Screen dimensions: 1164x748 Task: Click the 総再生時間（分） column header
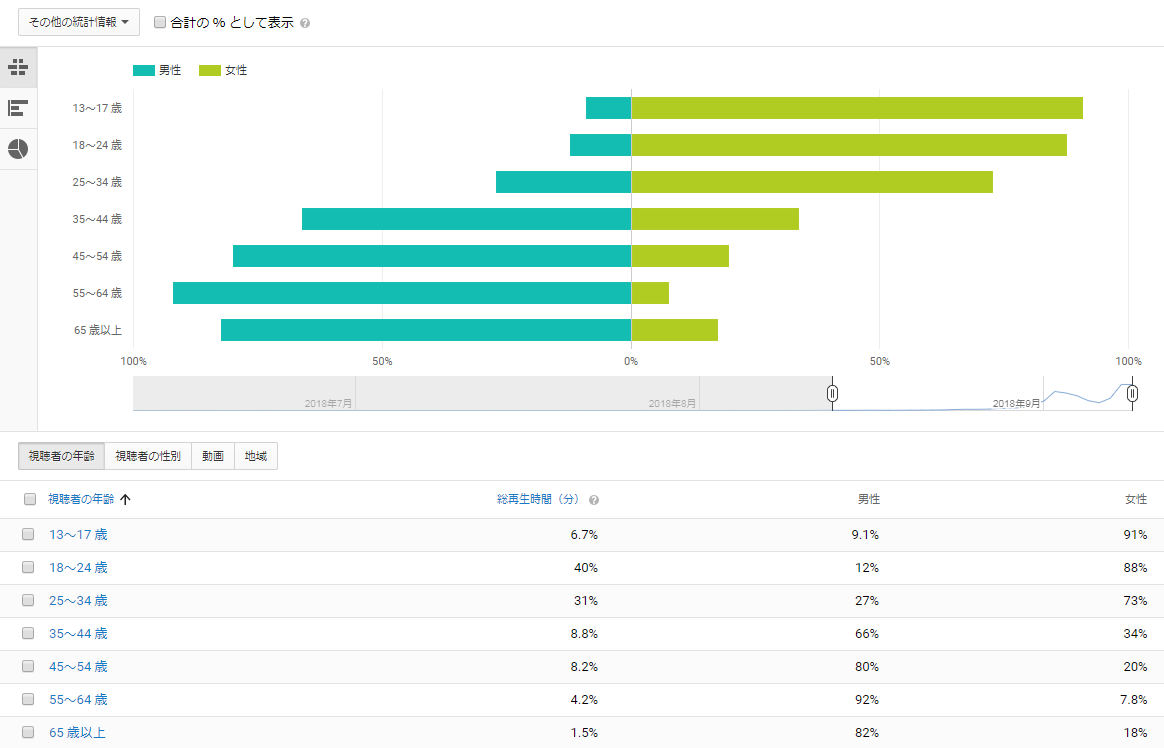[x=538, y=499]
